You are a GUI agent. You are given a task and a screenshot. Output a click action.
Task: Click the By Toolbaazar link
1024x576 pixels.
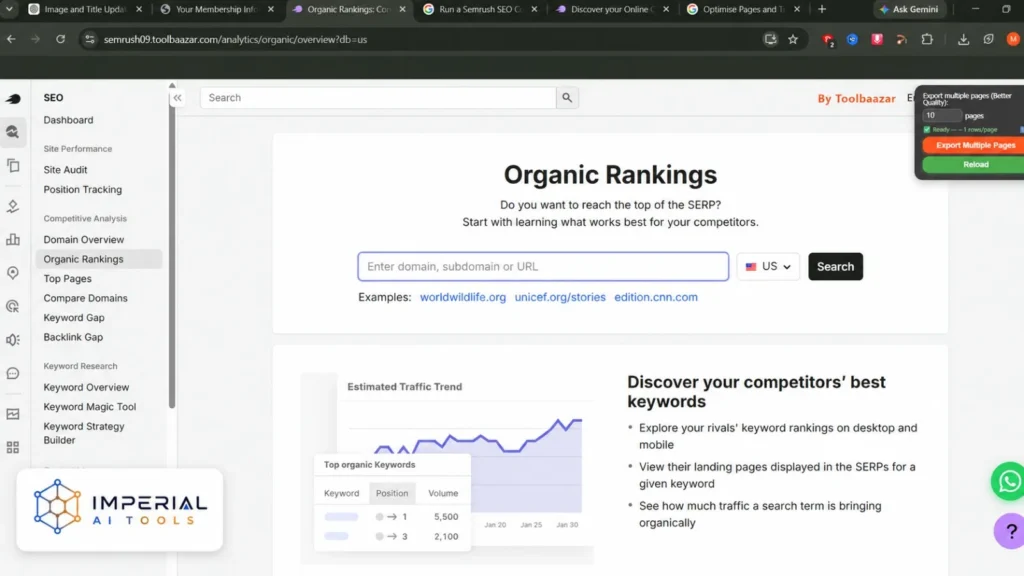[856, 99]
